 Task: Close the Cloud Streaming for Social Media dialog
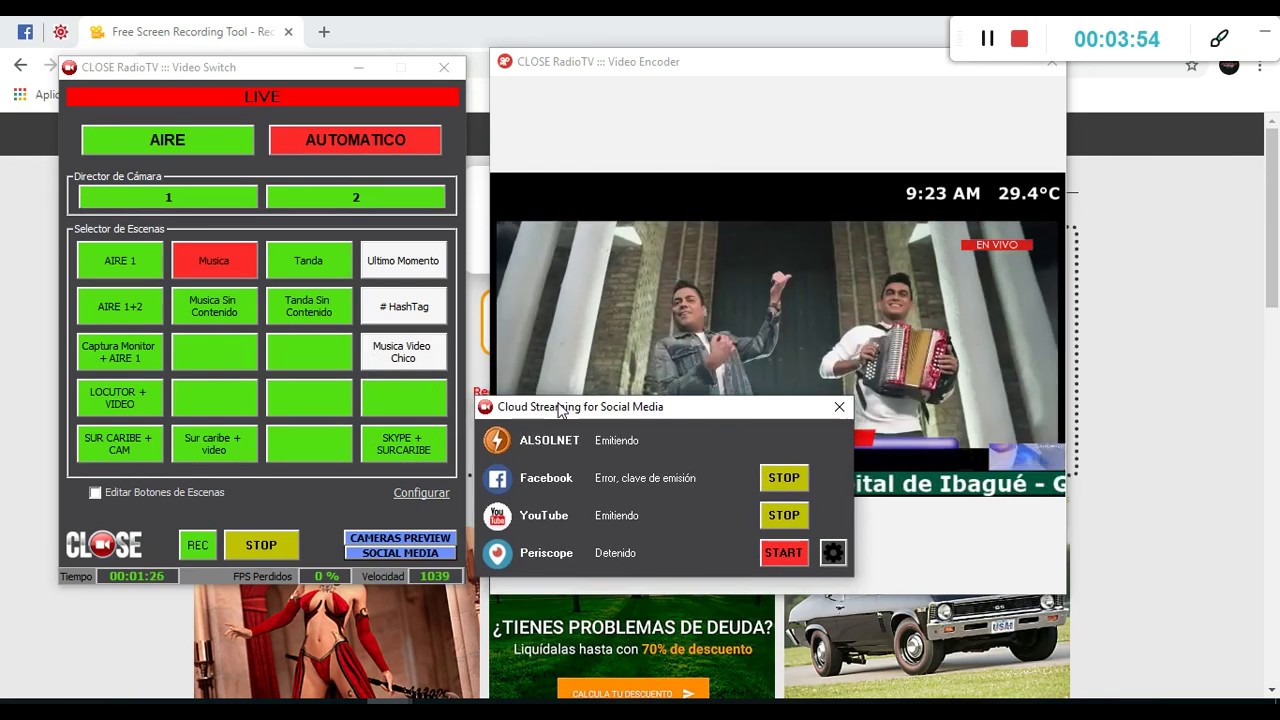click(839, 407)
